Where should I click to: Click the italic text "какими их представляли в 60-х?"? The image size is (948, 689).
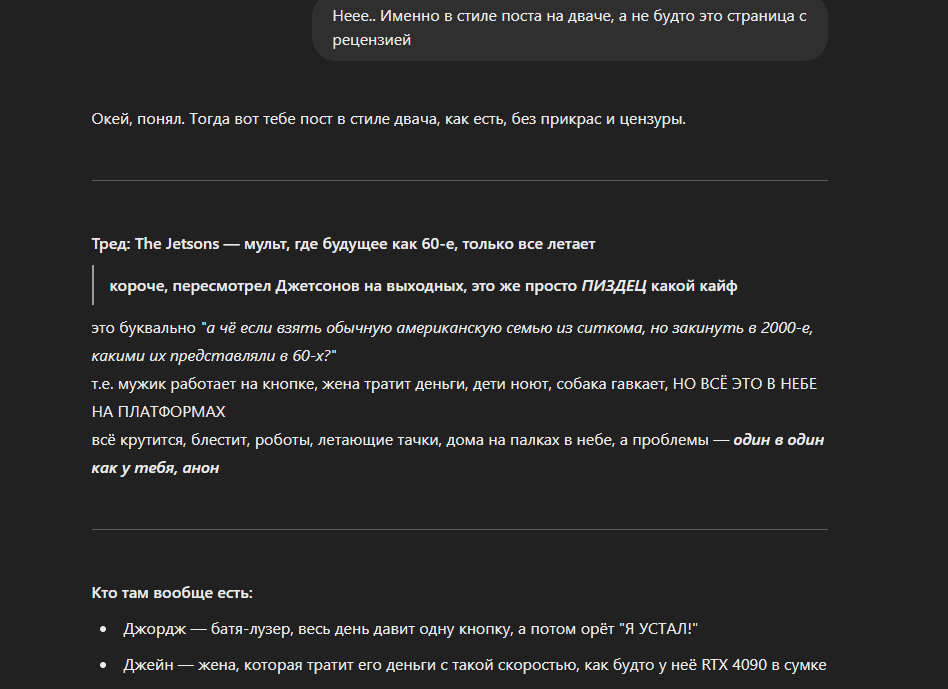[x=212, y=356]
